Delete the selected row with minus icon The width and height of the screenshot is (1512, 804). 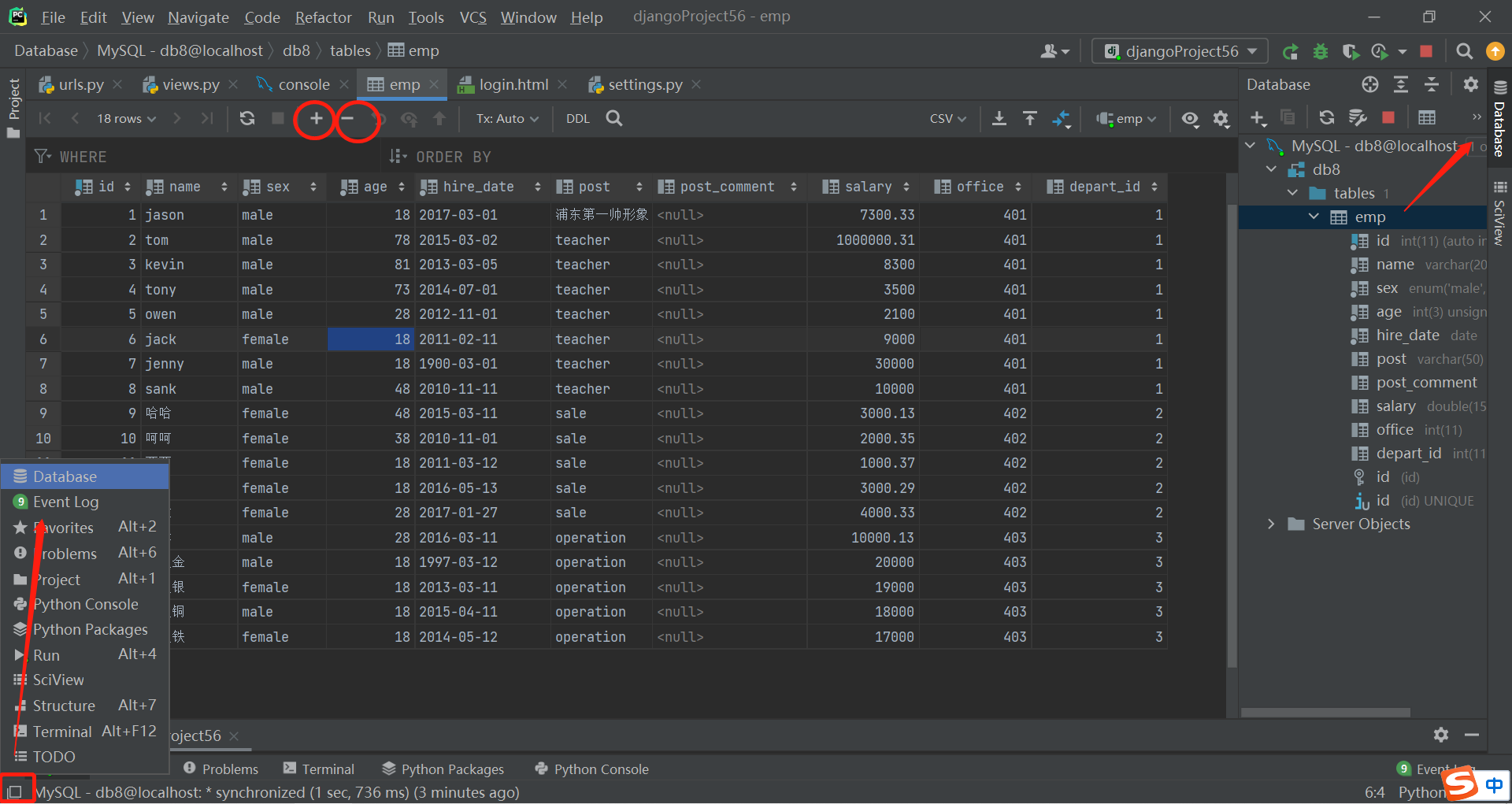(x=347, y=118)
